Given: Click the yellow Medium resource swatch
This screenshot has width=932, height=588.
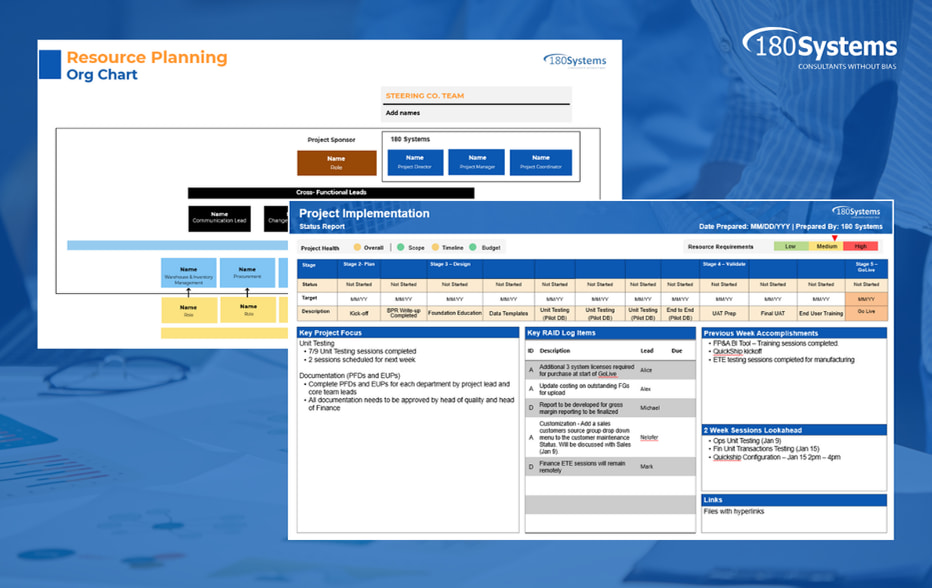Looking at the screenshot, I should (x=826, y=246).
